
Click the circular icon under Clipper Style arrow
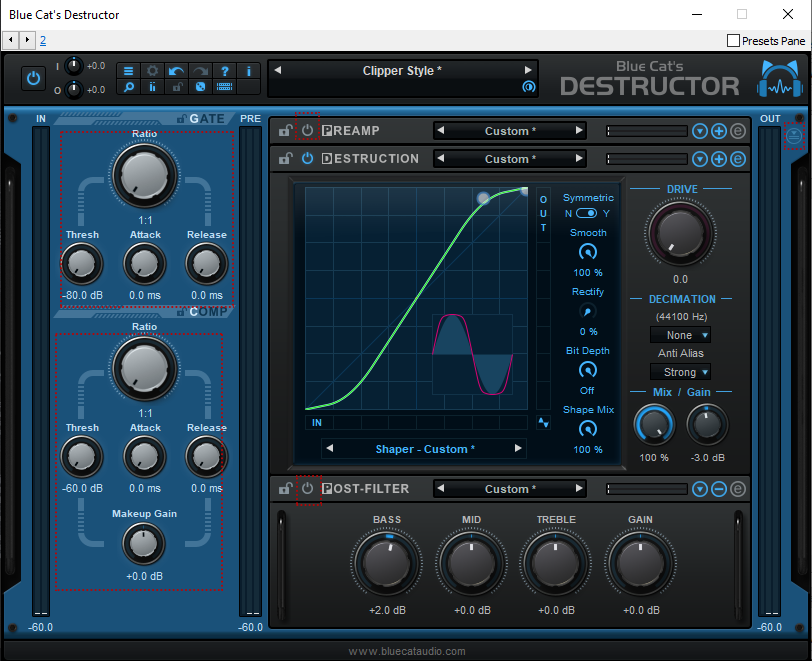click(528, 87)
